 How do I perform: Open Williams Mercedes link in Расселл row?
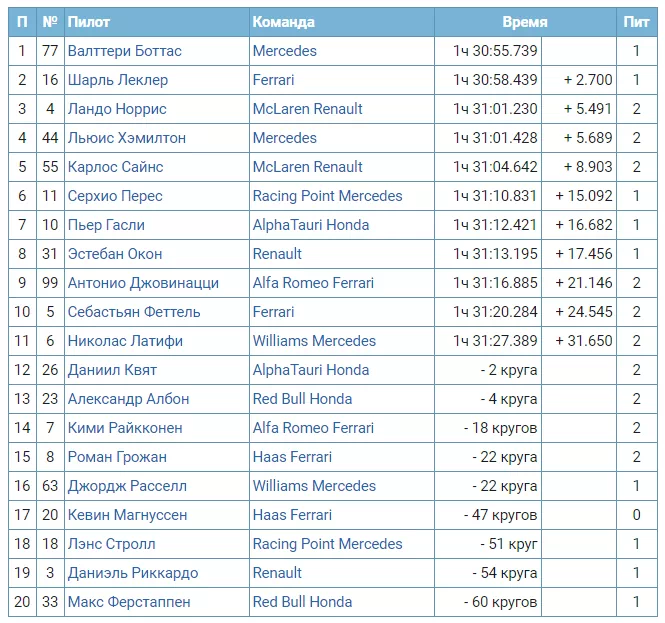point(314,486)
